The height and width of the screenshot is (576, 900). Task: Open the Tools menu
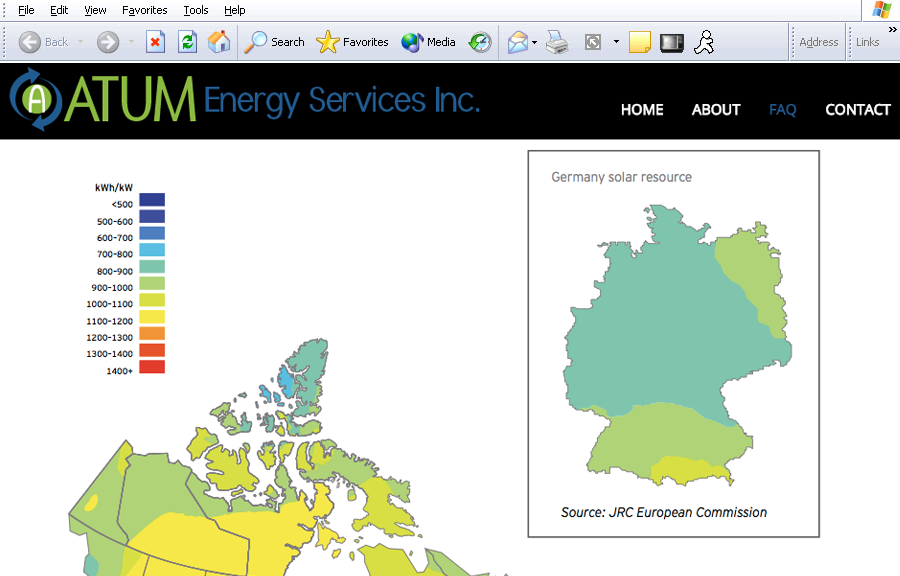(196, 10)
